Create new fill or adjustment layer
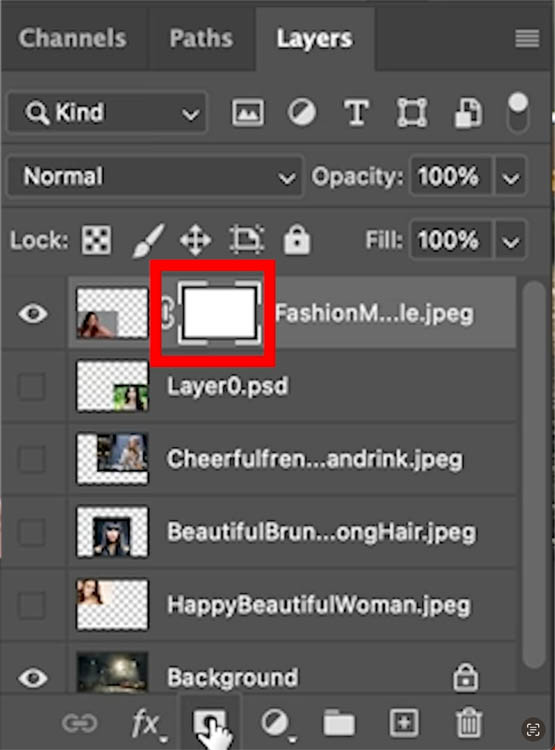 pyautogui.click(x=276, y=724)
